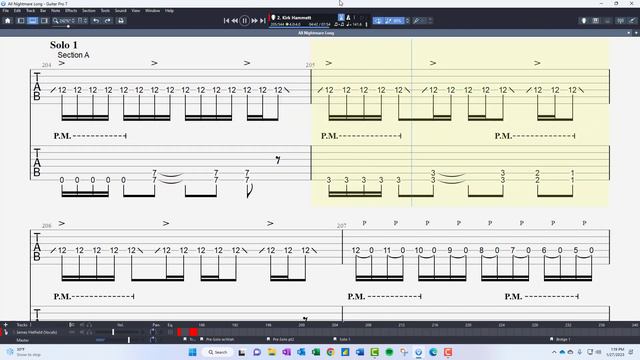Viewport: 640px width, 360px height.
Task: Open the File menu
Action: (x=6, y=11)
